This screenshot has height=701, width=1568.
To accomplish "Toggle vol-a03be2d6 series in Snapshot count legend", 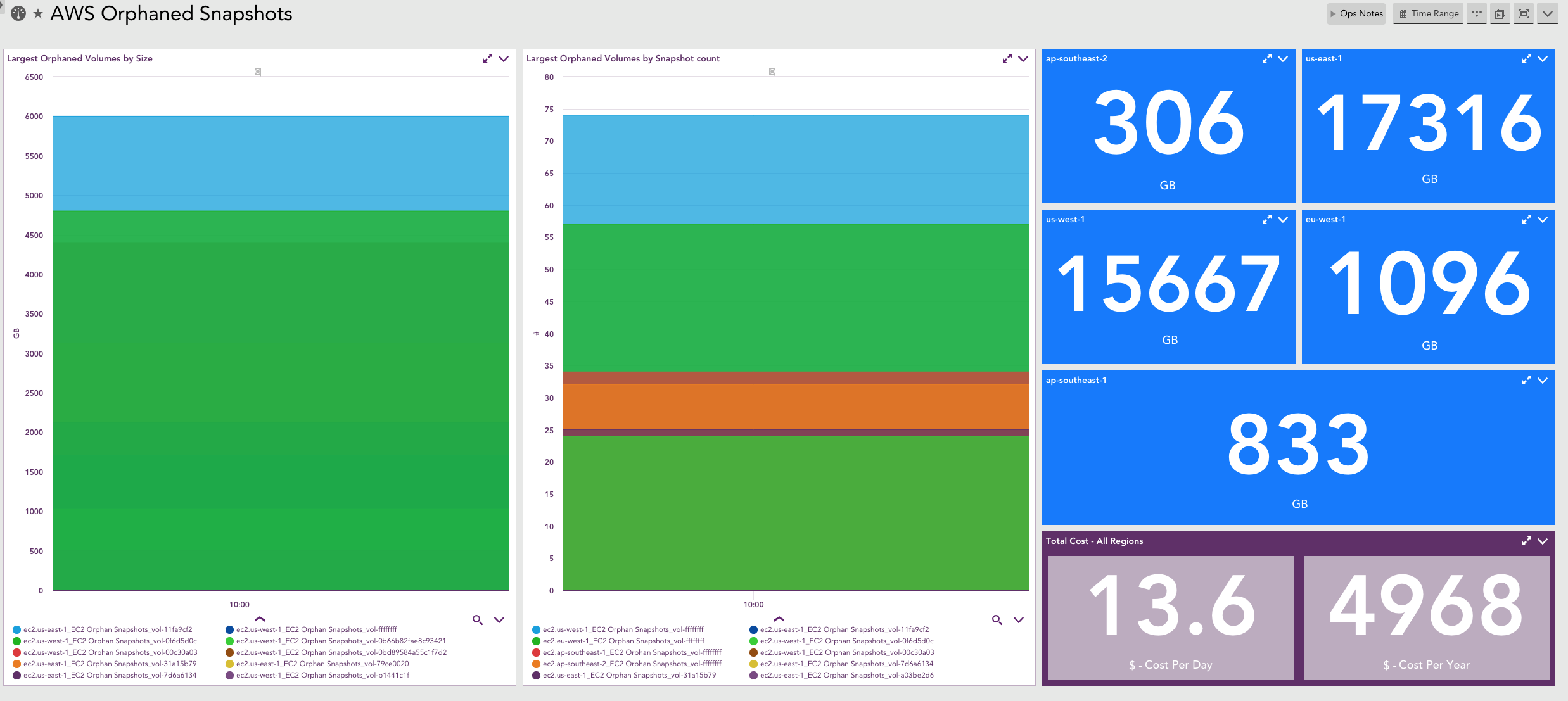I will [841, 675].
